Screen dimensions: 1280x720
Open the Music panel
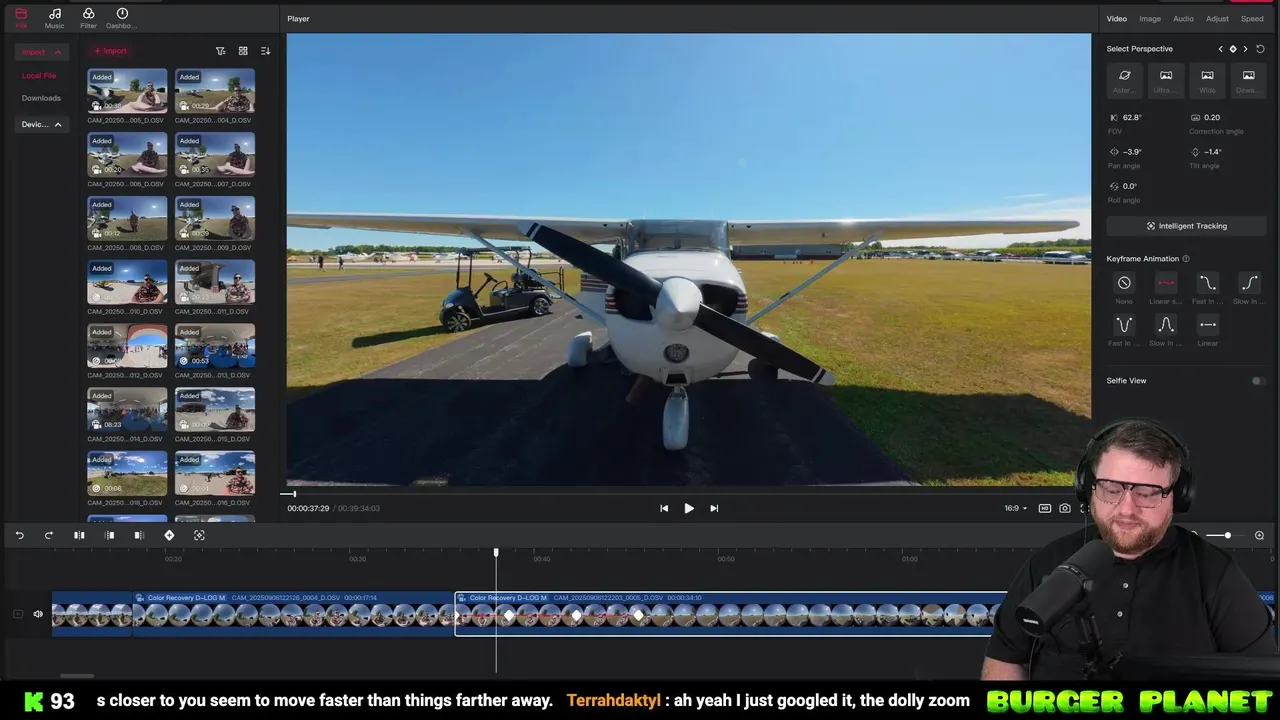pos(54,17)
